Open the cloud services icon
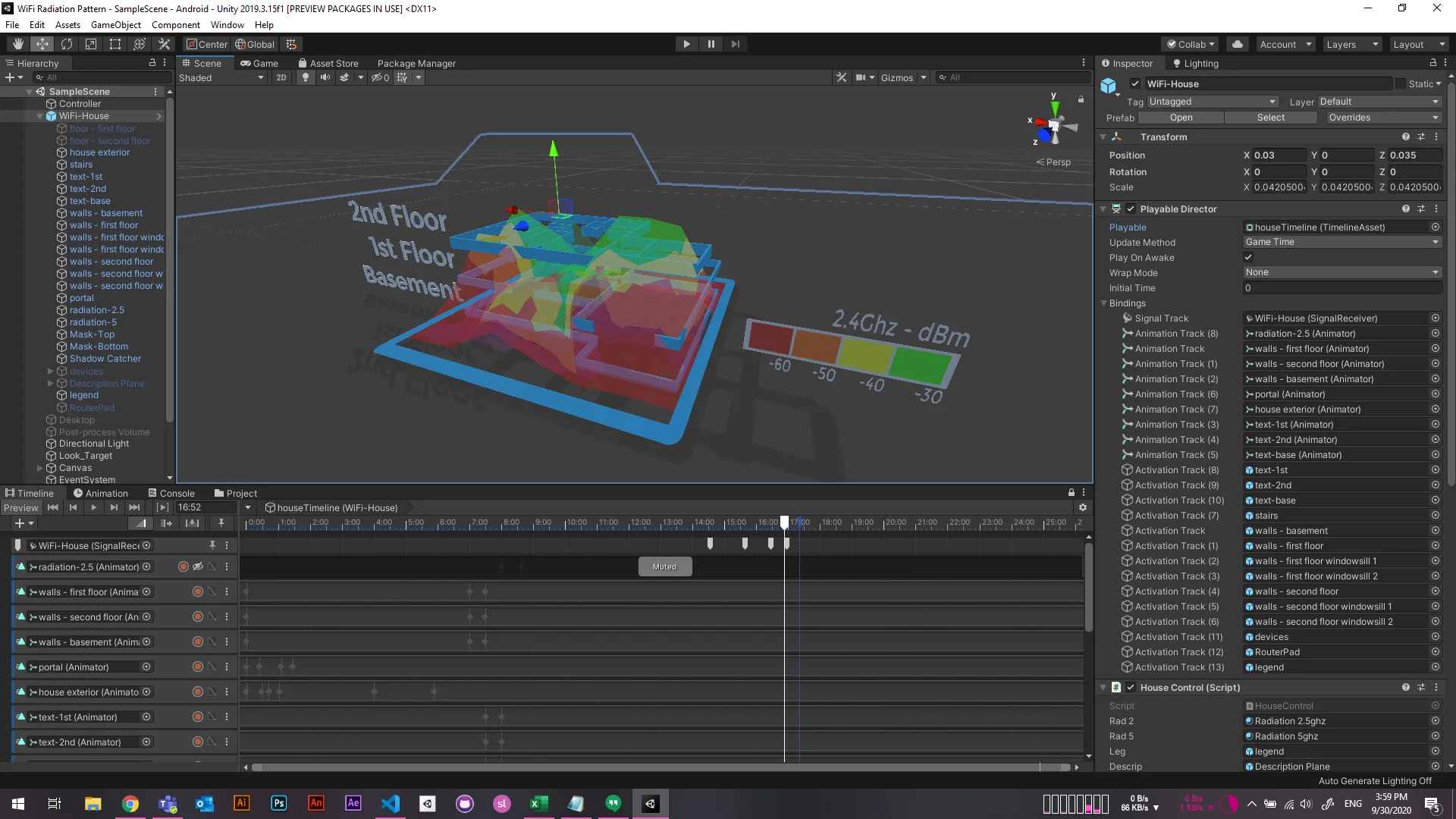 [1238, 44]
